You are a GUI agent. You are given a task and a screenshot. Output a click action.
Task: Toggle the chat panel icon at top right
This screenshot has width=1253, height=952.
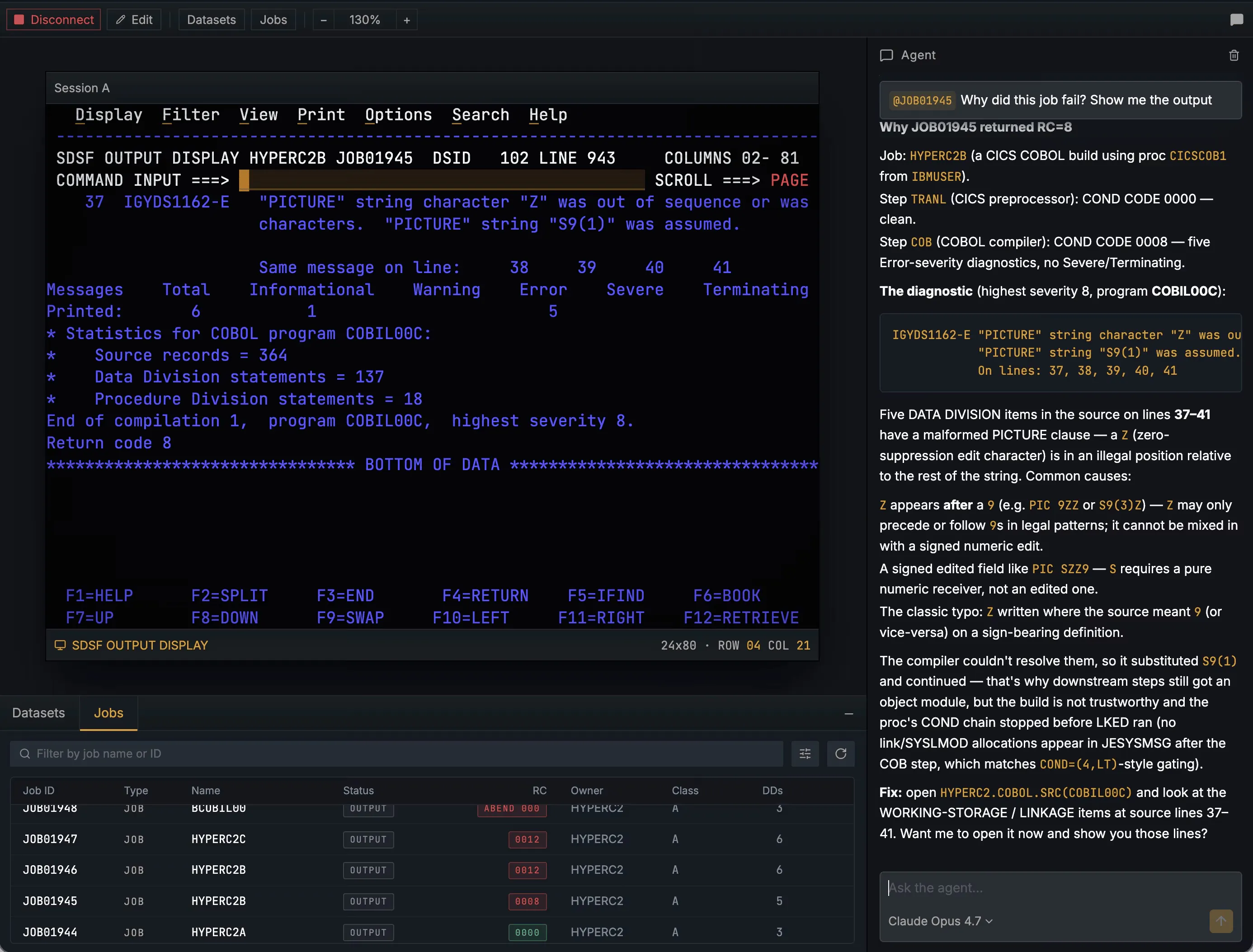point(1237,20)
